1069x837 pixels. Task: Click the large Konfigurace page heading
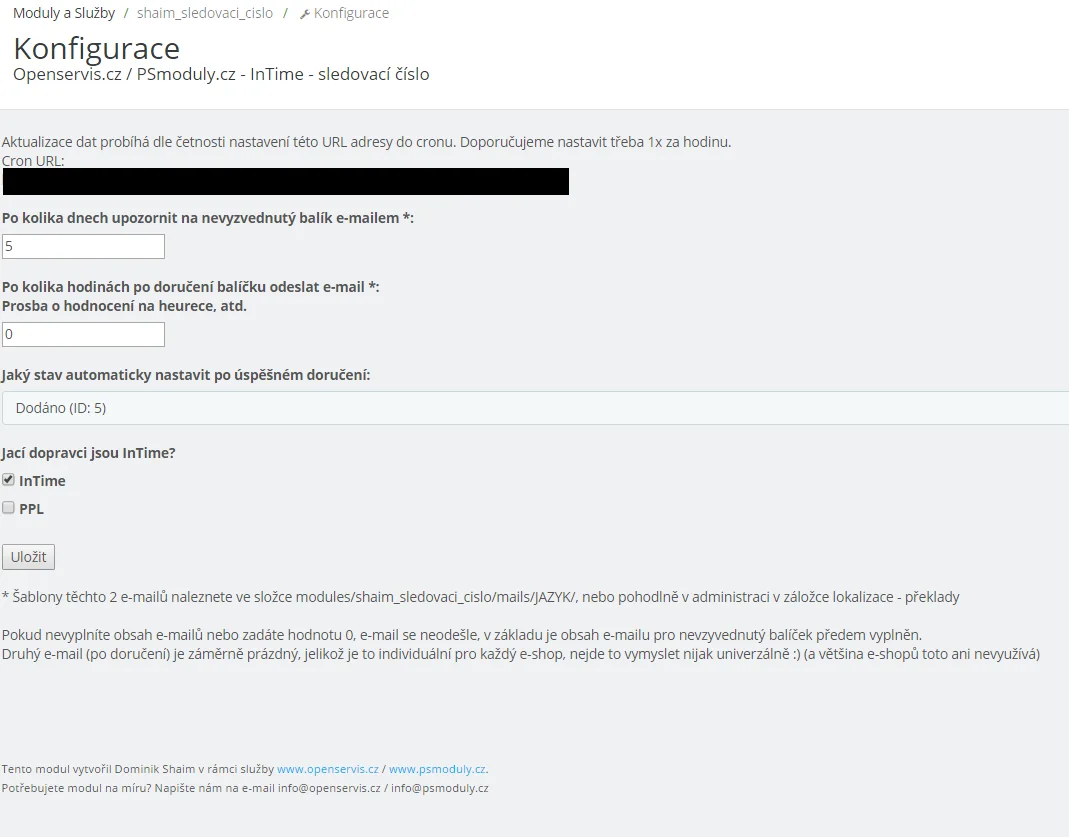click(96, 48)
